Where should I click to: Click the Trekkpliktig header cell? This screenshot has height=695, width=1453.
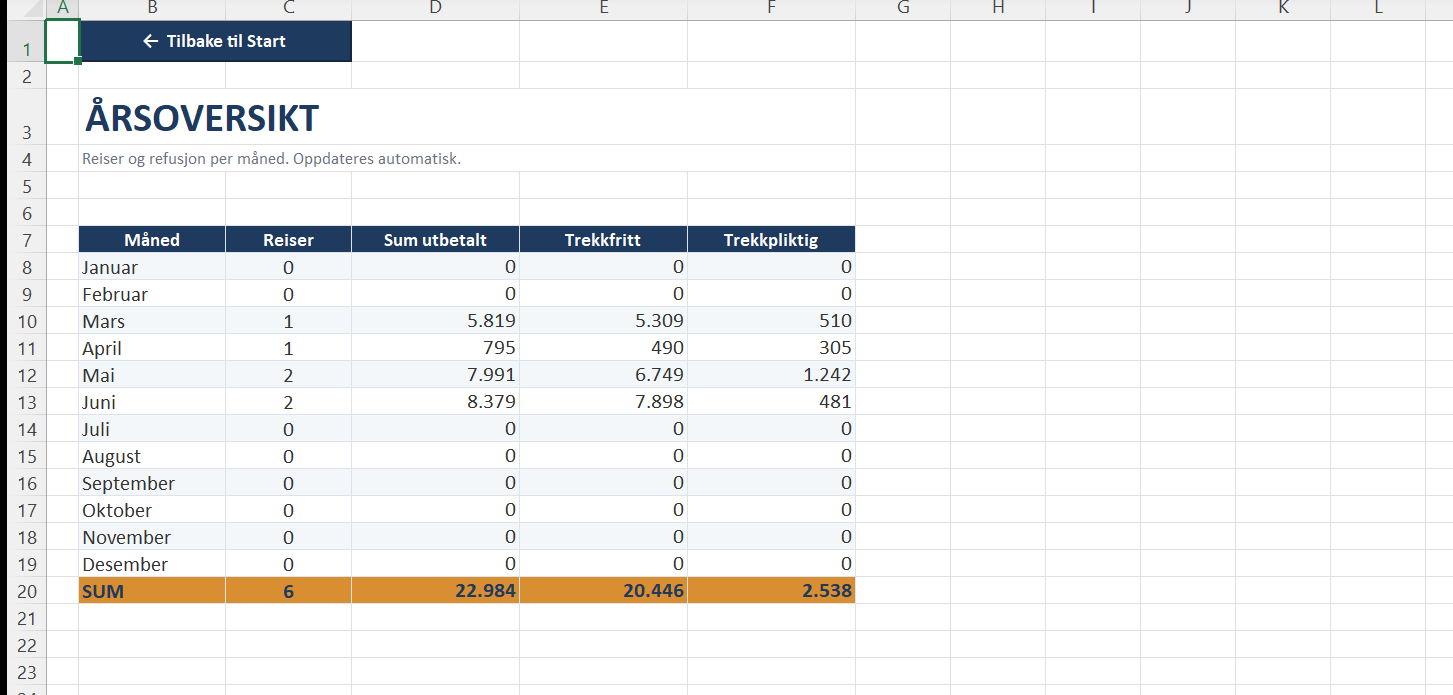(771, 240)
